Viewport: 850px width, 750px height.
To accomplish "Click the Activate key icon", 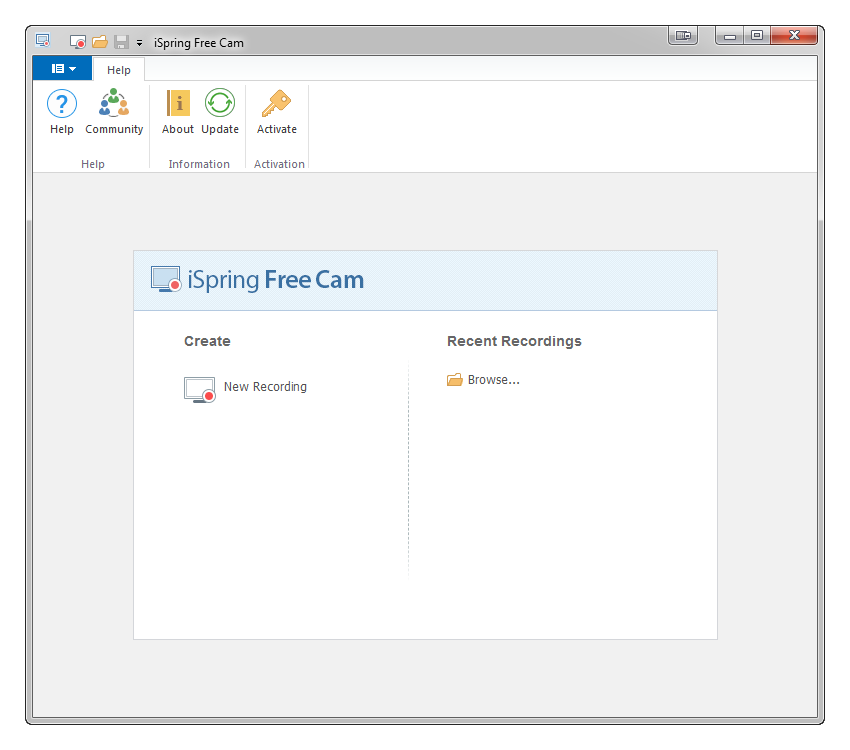I will click(276, 112).
